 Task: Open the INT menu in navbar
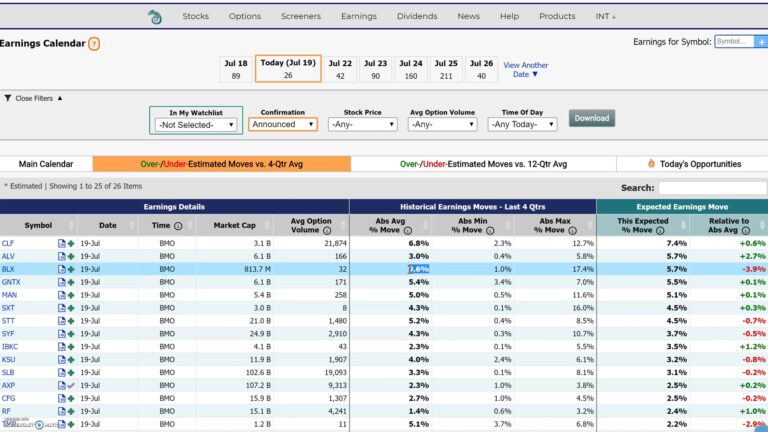click(x=605, y=16)
